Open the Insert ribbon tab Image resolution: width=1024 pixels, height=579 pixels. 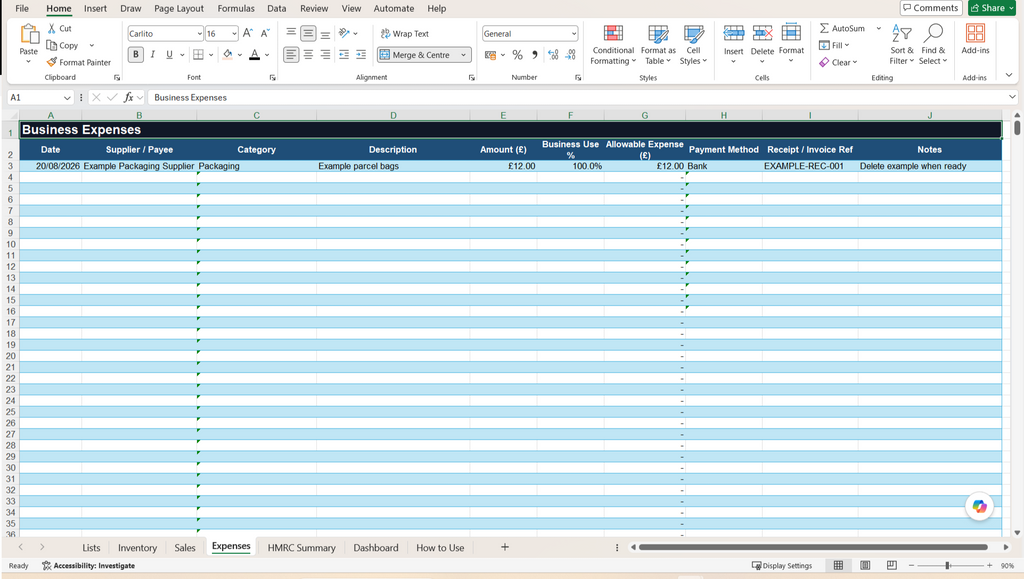coord(95,8)
